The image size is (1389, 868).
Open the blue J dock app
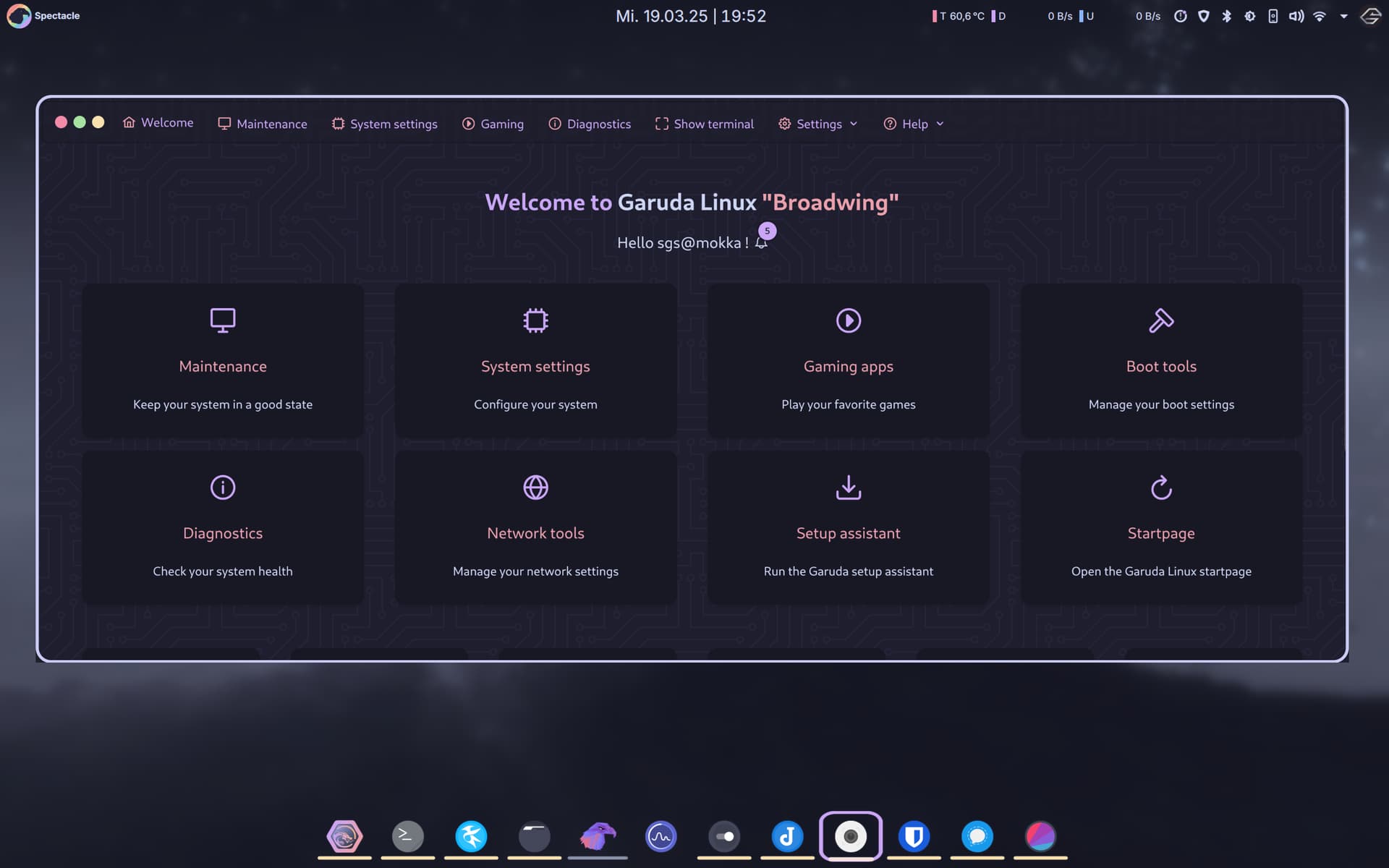coord(787,836)
